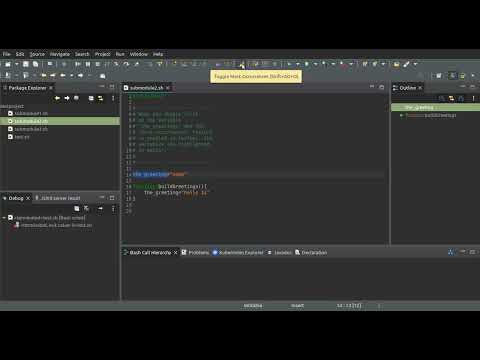Open the Help menu
The width and height of the screenshot is (480, 360).
point(158,54)
